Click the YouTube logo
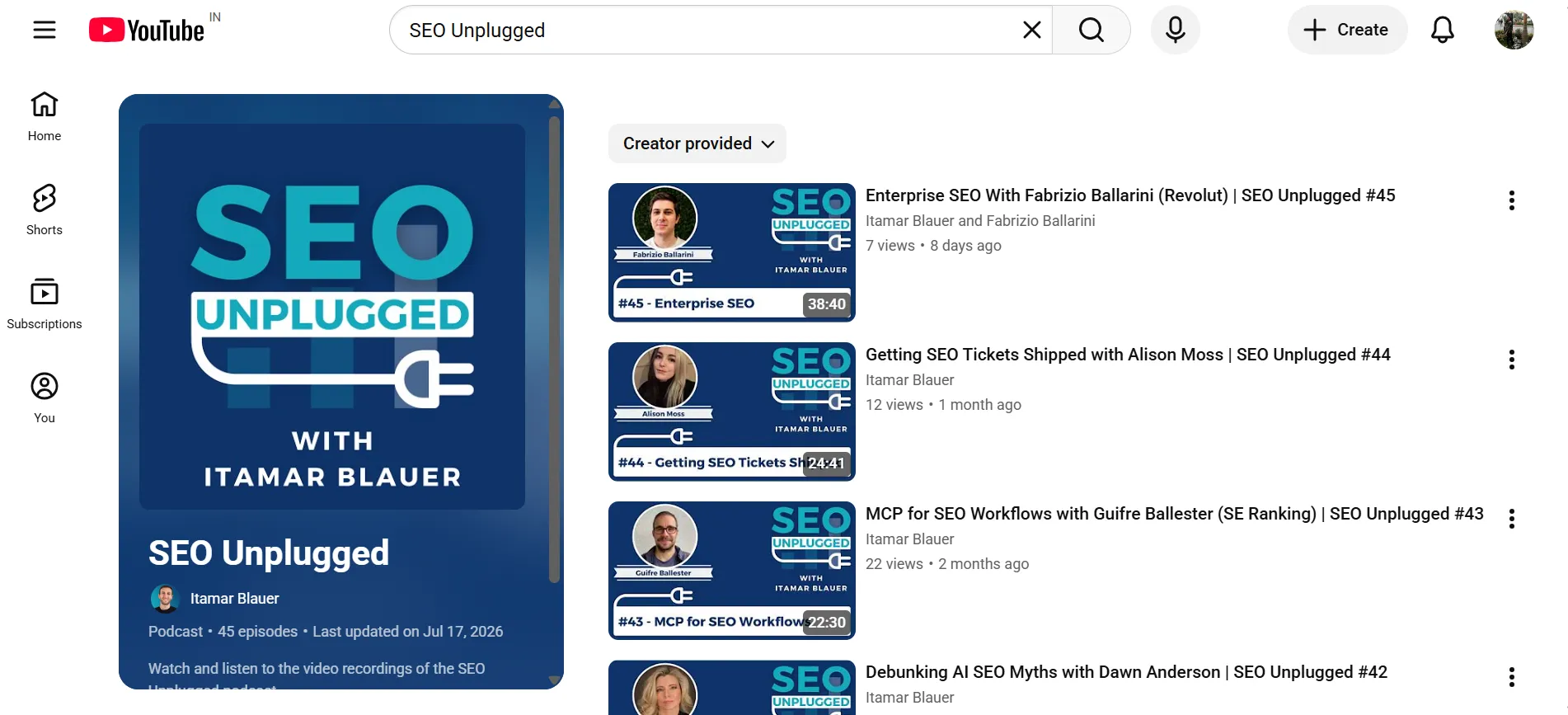Screen dimensions: 1568x715 [x=147, y=31]
